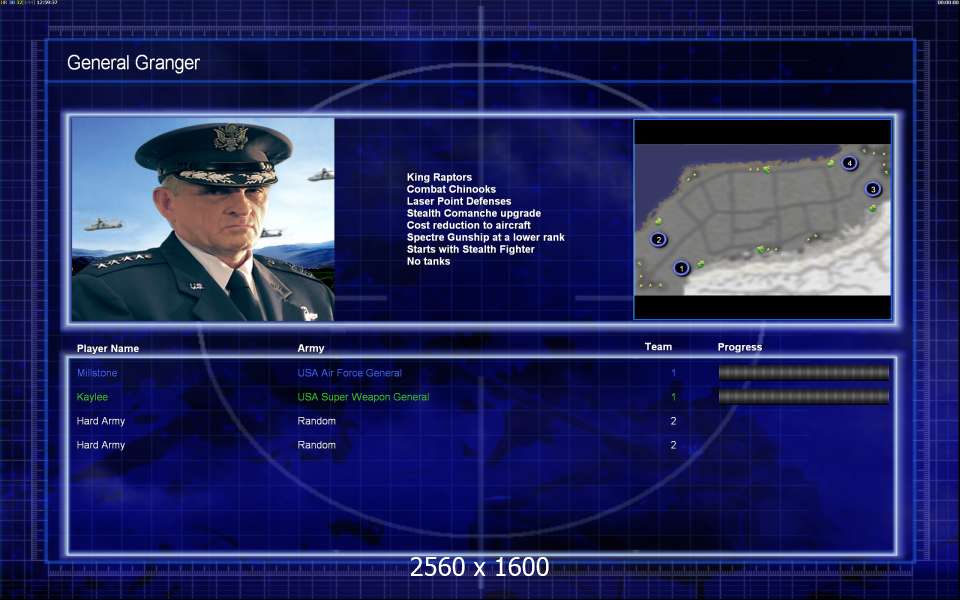
Task: Click start position marker 2 on minimap
Action: point(659,239)
